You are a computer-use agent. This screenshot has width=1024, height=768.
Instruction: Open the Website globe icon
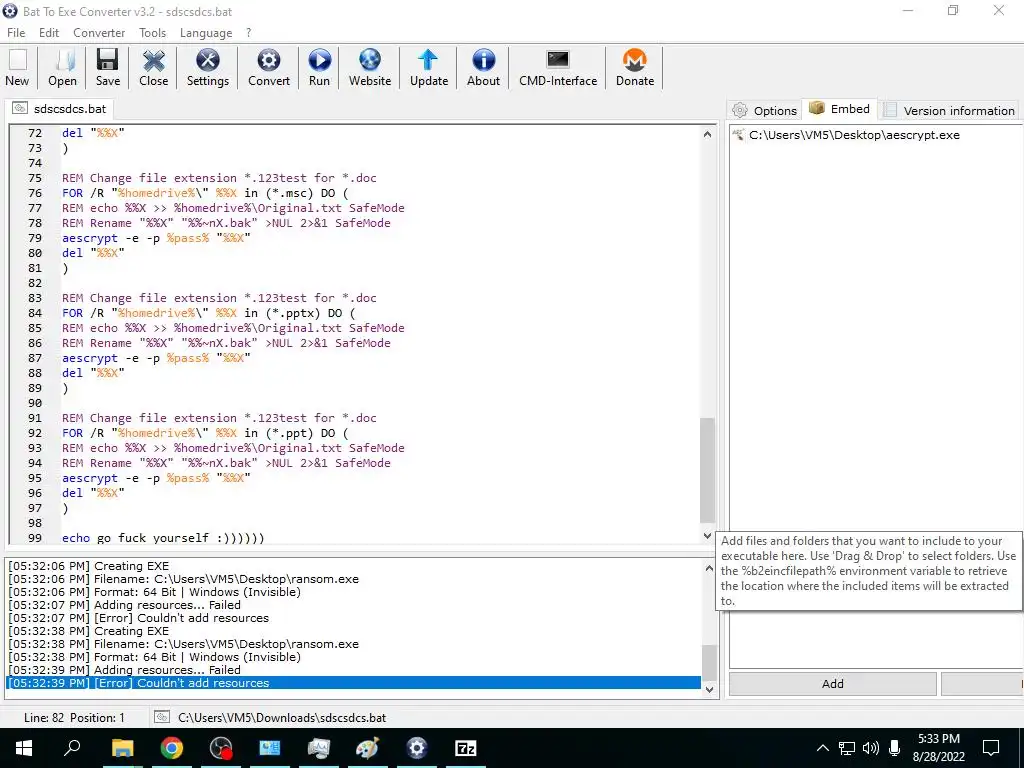tap(370, 67)
